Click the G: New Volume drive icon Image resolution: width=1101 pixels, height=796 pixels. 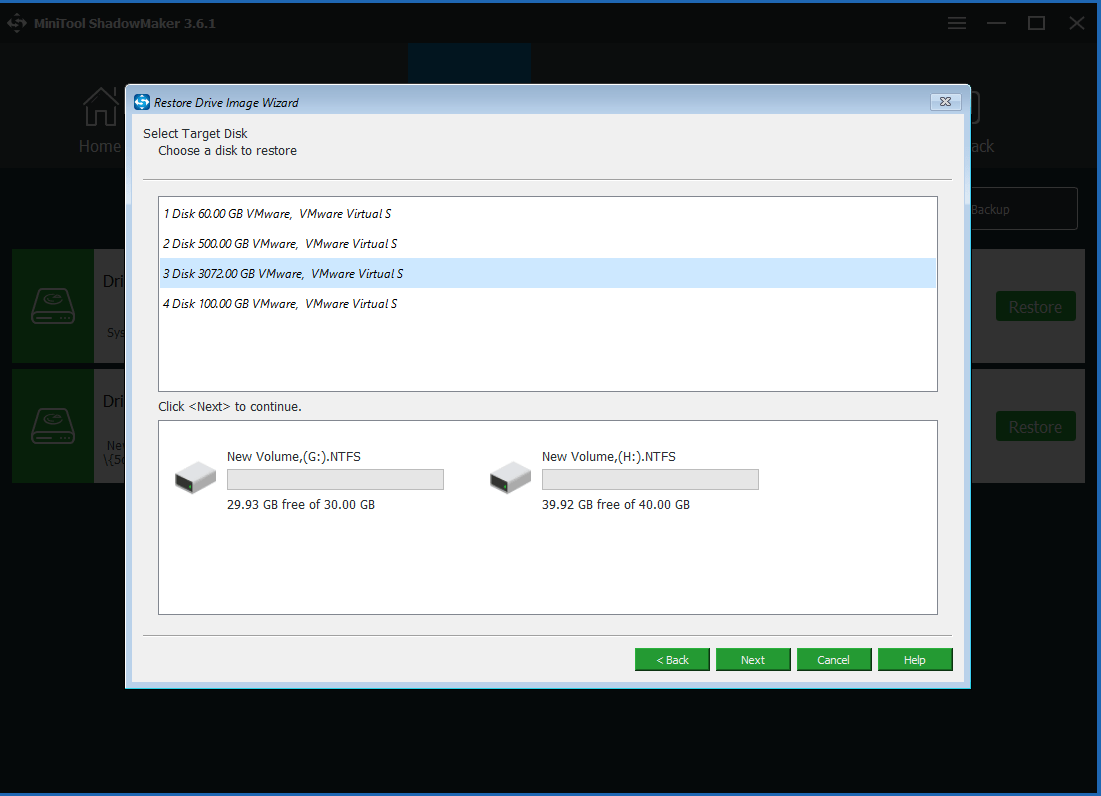195,478
